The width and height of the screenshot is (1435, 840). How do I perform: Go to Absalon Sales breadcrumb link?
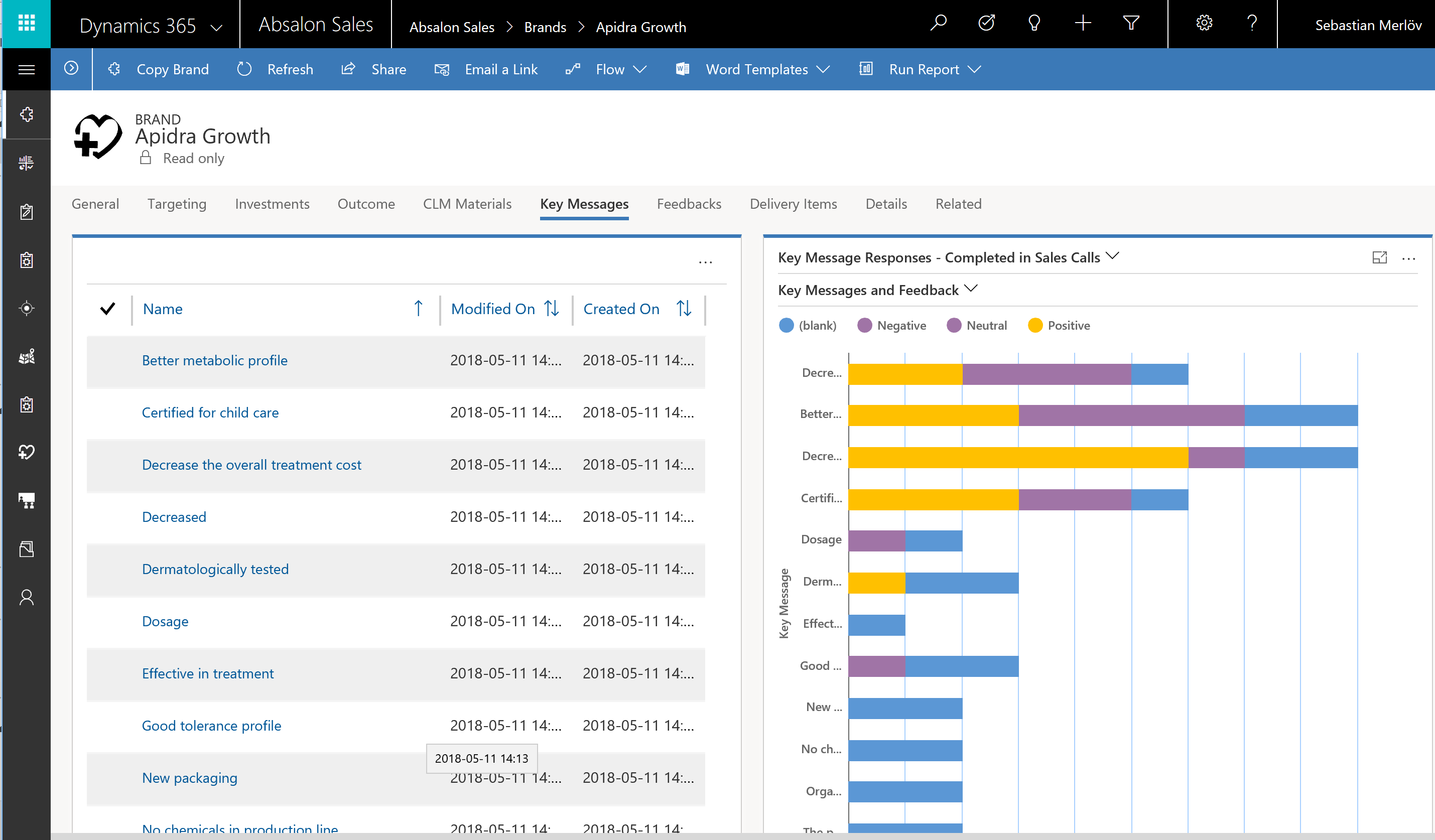[x=452, y=27]
